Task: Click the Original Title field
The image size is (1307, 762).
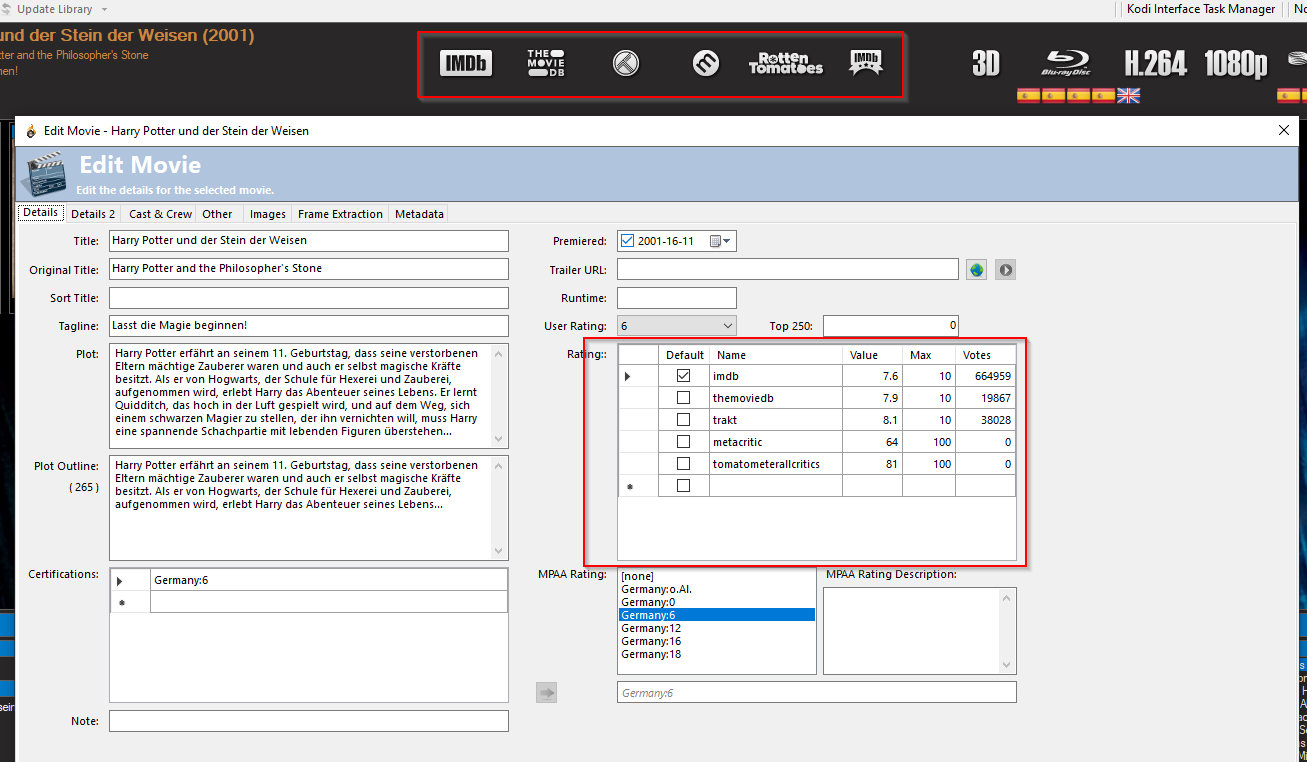Action: click(309, 269)
